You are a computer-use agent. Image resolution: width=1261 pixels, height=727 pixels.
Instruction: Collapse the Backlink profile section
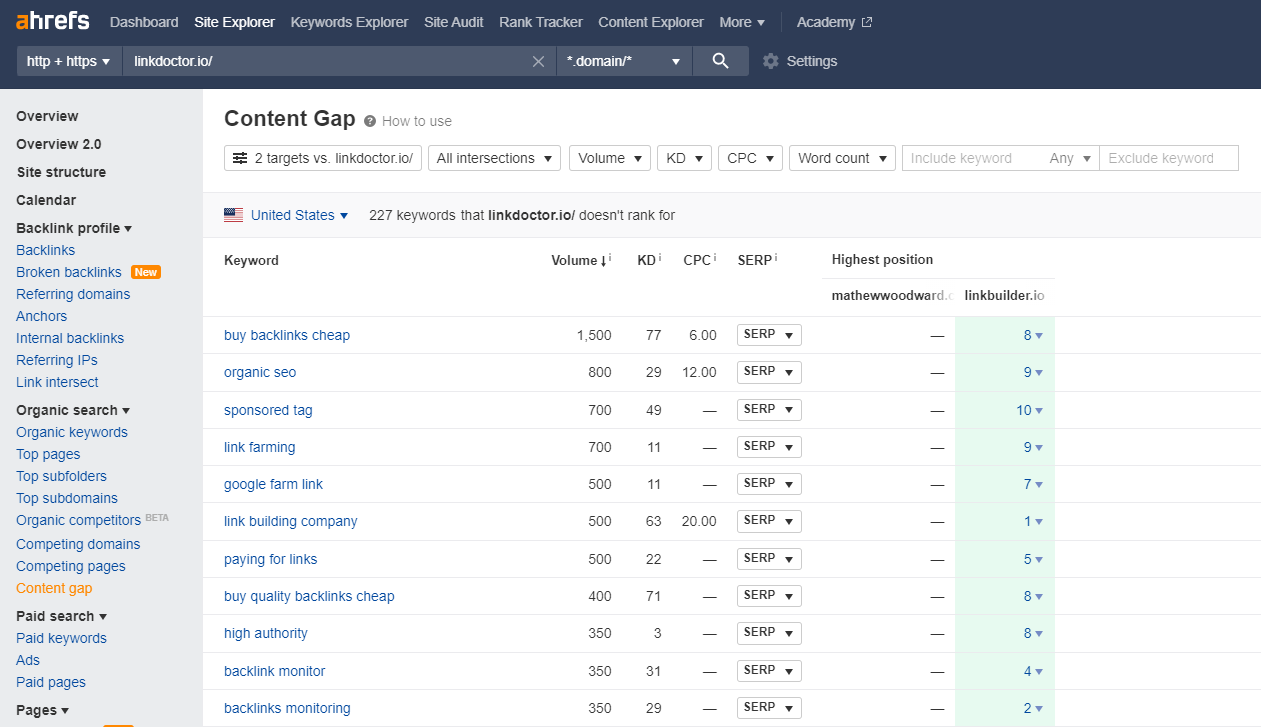pos(74,228)
